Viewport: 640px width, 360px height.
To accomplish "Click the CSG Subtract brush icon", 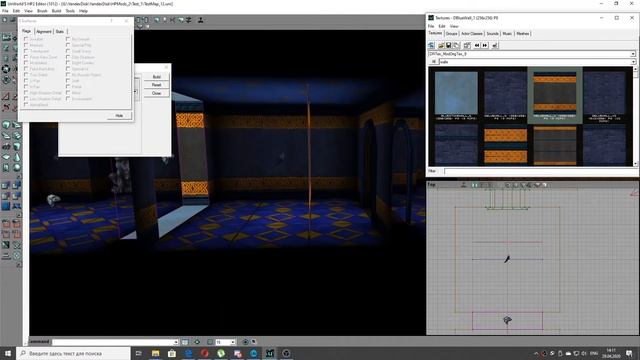I will [x=17, y=186].
